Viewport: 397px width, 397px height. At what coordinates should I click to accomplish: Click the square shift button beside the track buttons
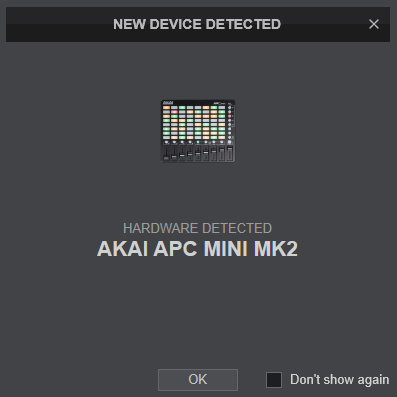click(229, 142)
